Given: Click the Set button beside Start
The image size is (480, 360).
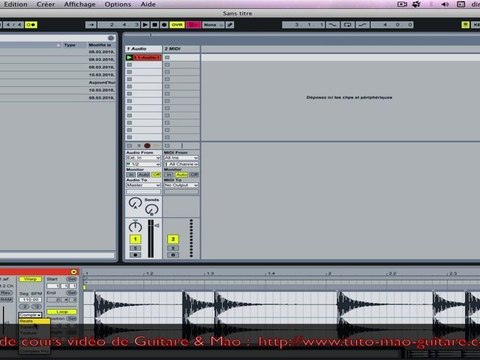Looking at the screenshot, I should (x=71, y=279).
